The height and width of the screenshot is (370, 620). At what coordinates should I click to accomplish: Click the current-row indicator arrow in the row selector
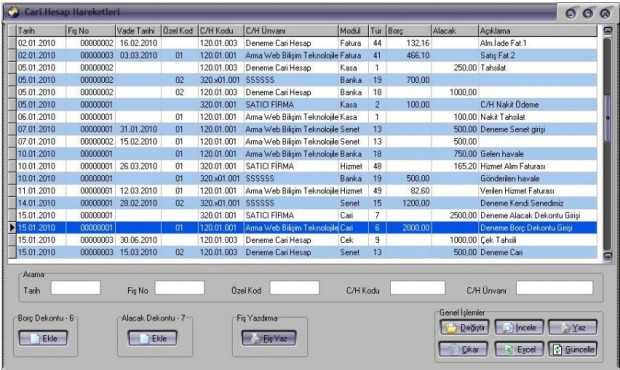[12, 227]
